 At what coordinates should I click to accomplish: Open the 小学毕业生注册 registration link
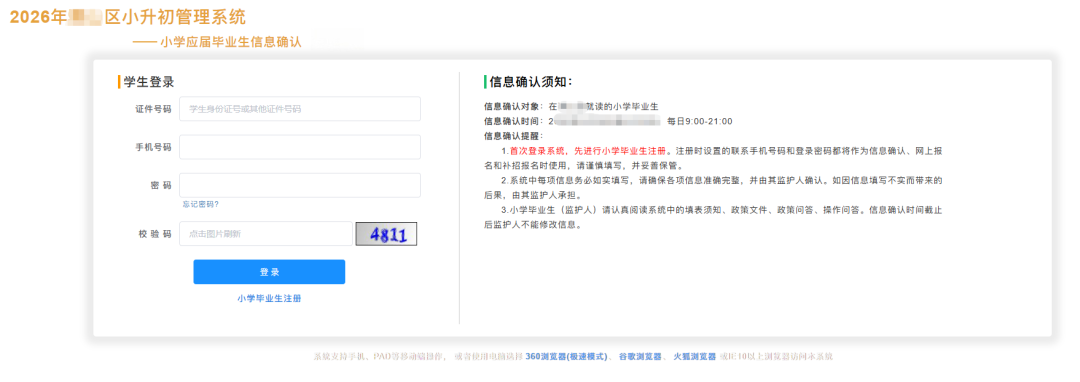(x=269, y=299)
